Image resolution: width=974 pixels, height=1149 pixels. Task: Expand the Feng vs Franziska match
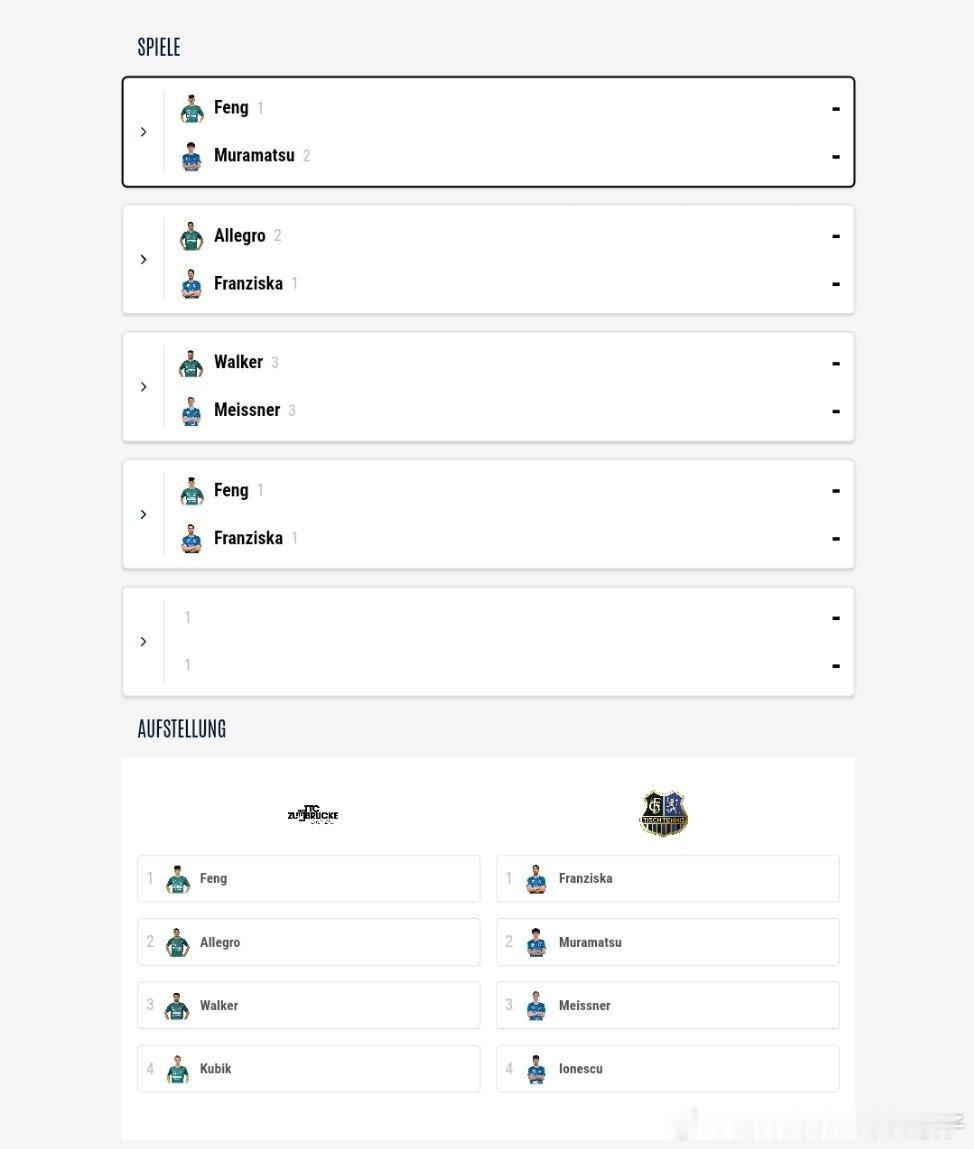coord(144,514)
